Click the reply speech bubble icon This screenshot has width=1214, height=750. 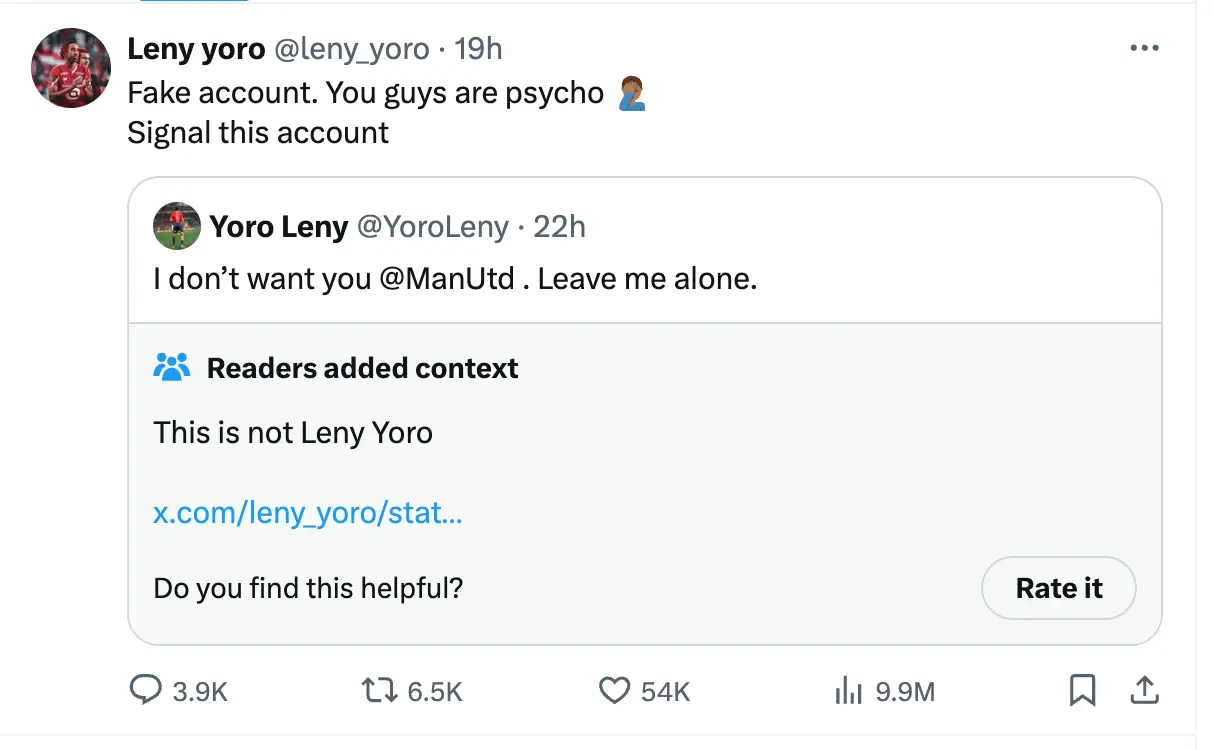[147, 690]
